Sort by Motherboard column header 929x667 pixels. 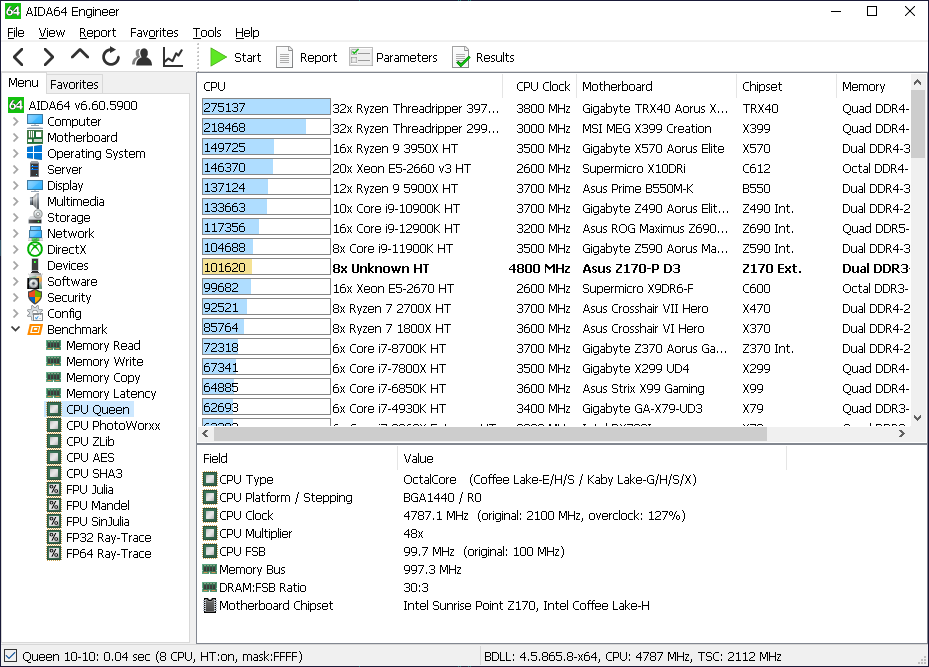pos(655,86)
